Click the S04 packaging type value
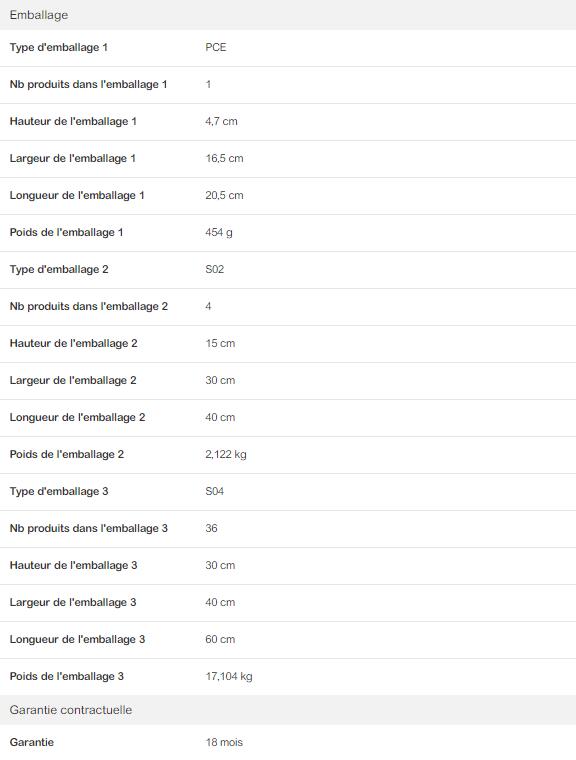The image size is (576, 760). (x=214, y=491)
